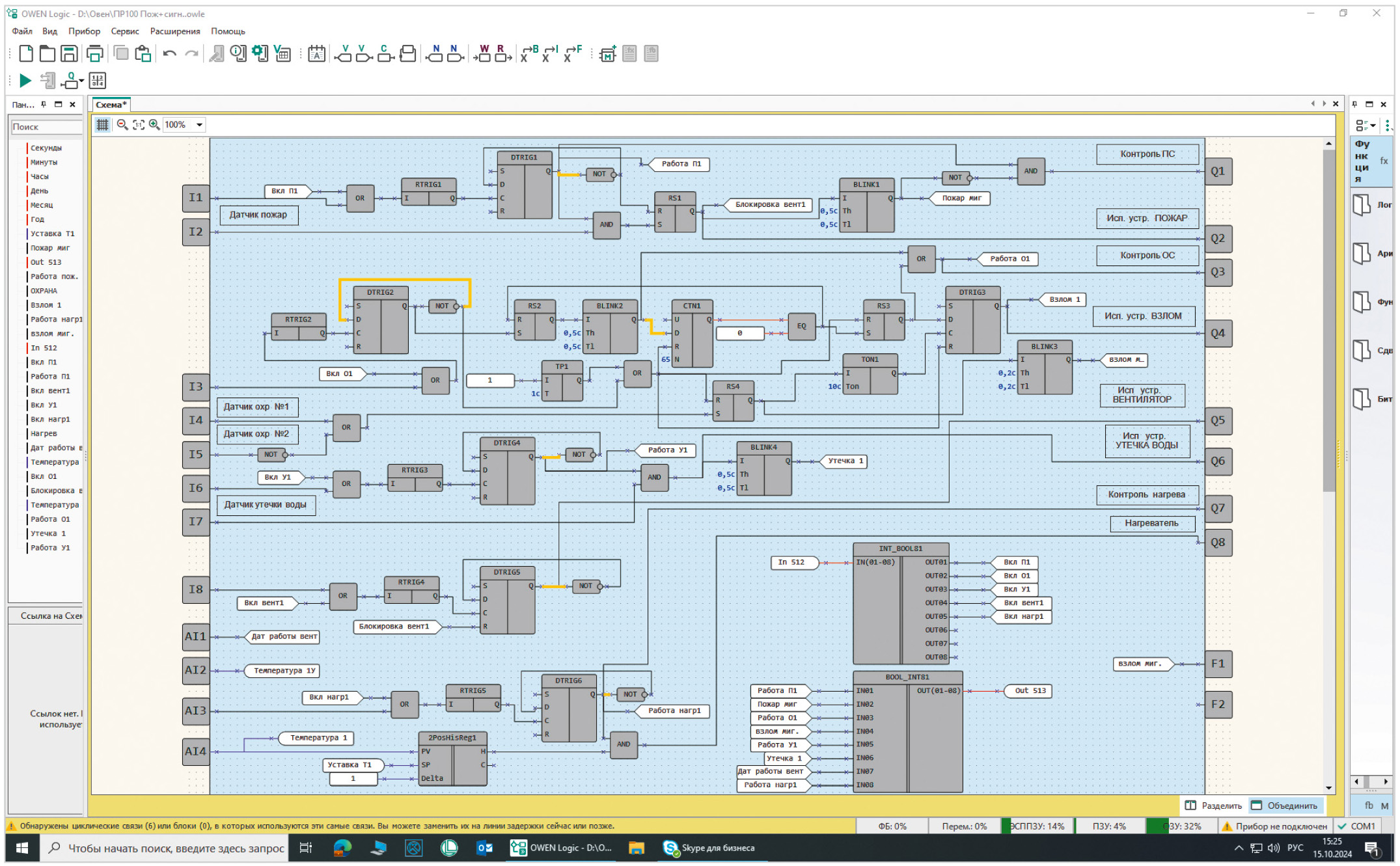Click the write-to-function-block W icon

483,54
